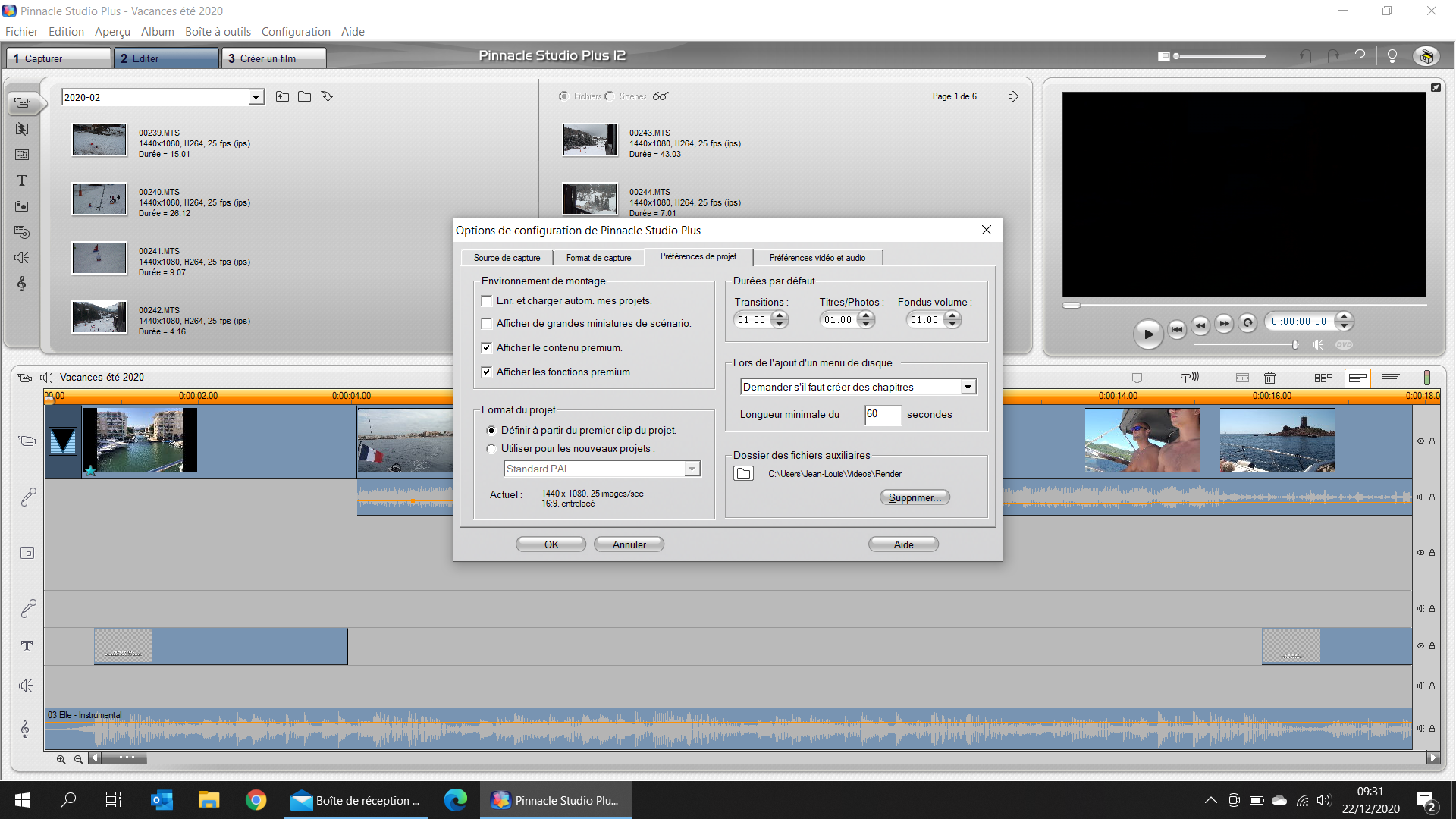1456x819 pixels.
Task: Click the light bulb tips icon
Action: (1392, 56)
